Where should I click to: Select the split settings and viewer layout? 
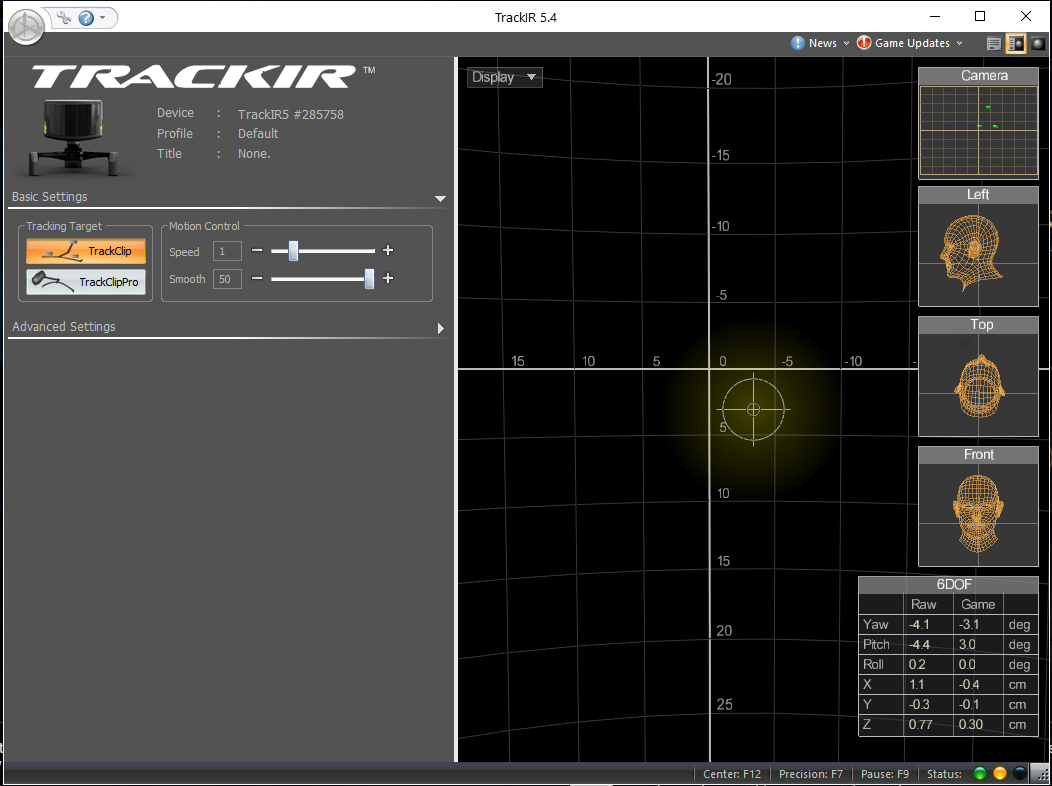pos(1016,44)
